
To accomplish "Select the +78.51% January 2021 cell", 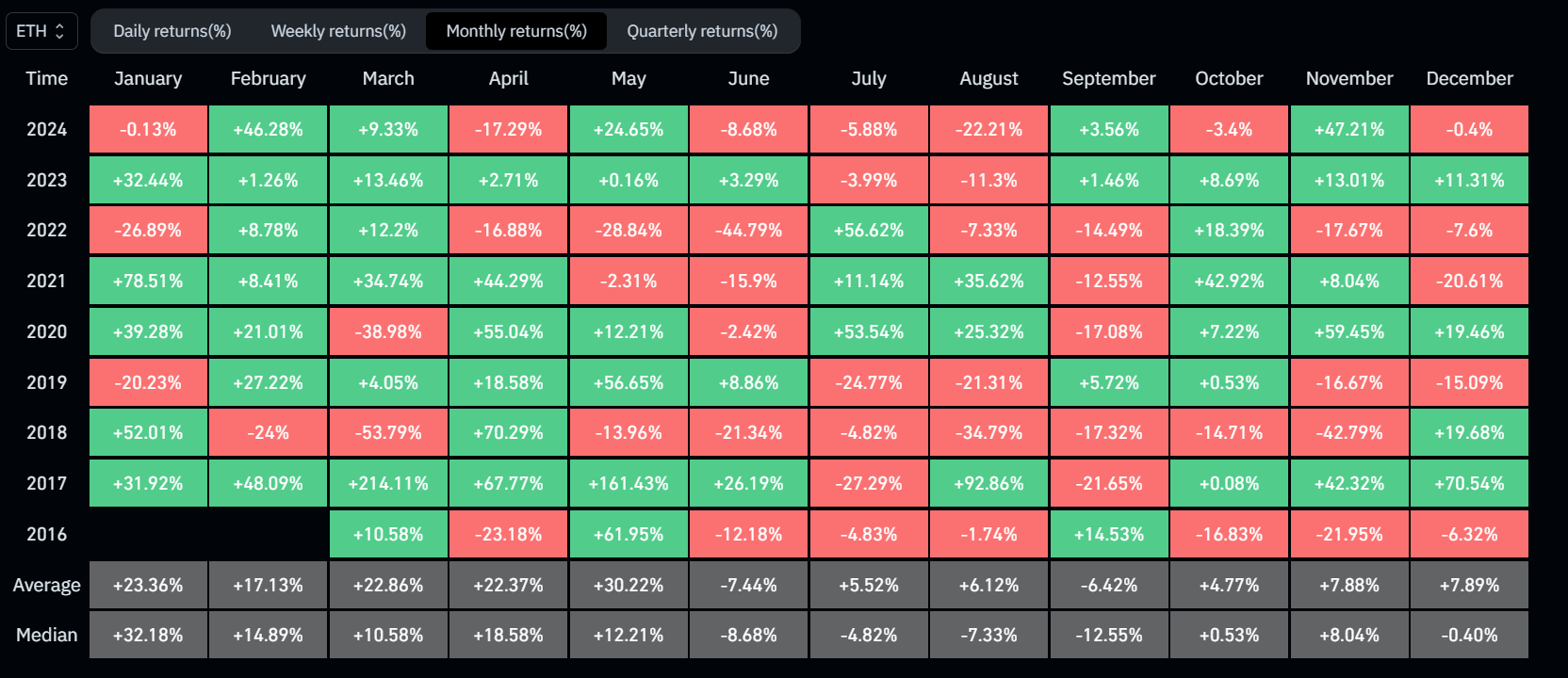I will click(x=148, y=281).
